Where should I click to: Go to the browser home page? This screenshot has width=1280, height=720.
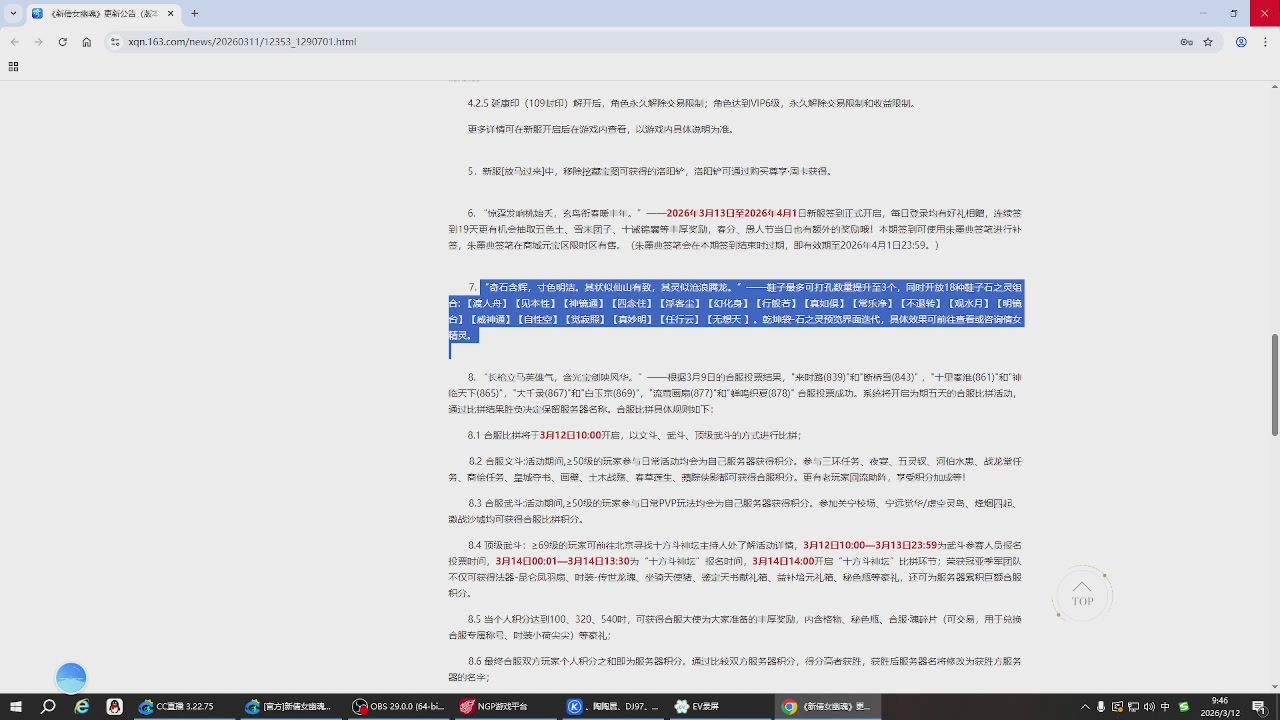(87, 42)
